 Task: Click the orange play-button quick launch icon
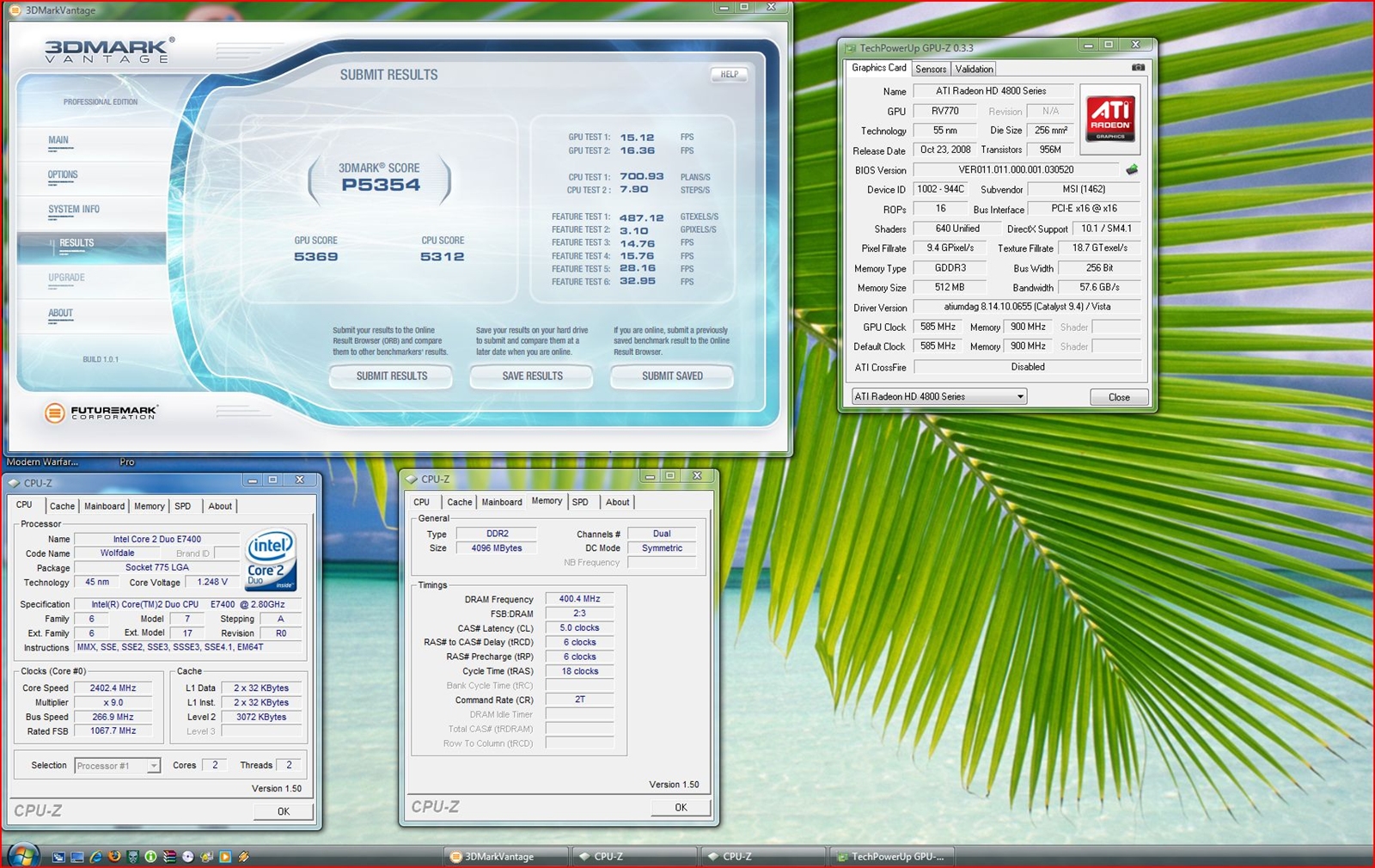click(225, 857)
